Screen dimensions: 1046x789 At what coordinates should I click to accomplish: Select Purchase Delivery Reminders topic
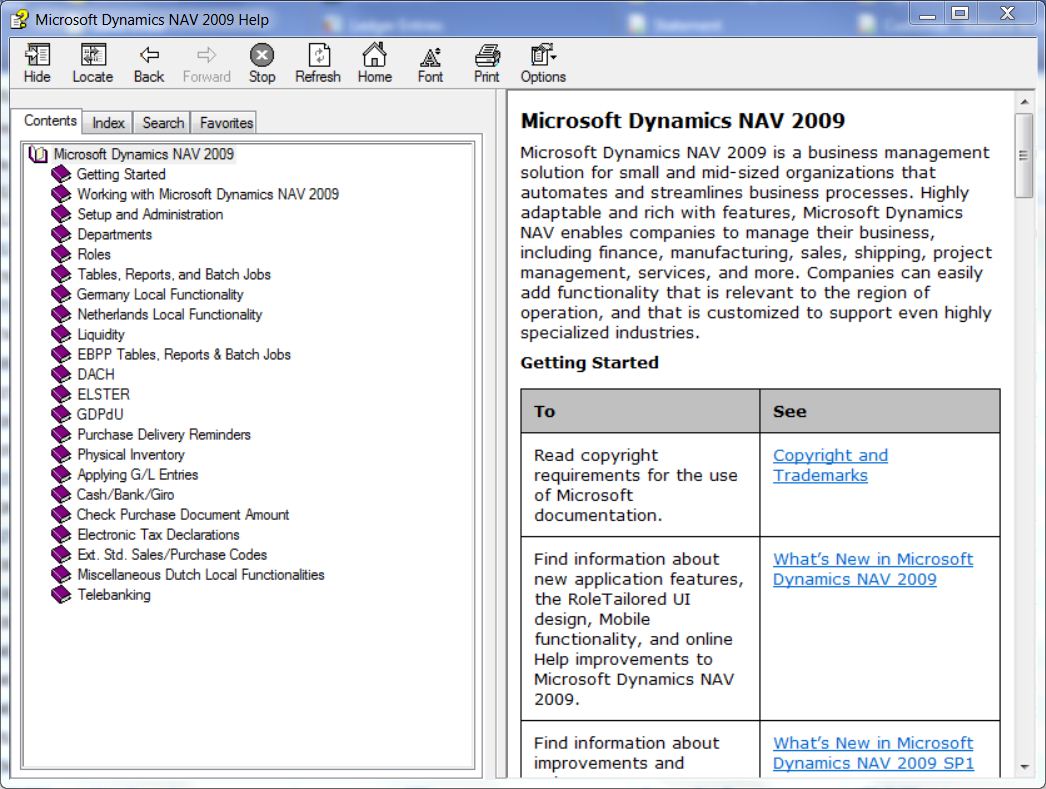point(164,435)
